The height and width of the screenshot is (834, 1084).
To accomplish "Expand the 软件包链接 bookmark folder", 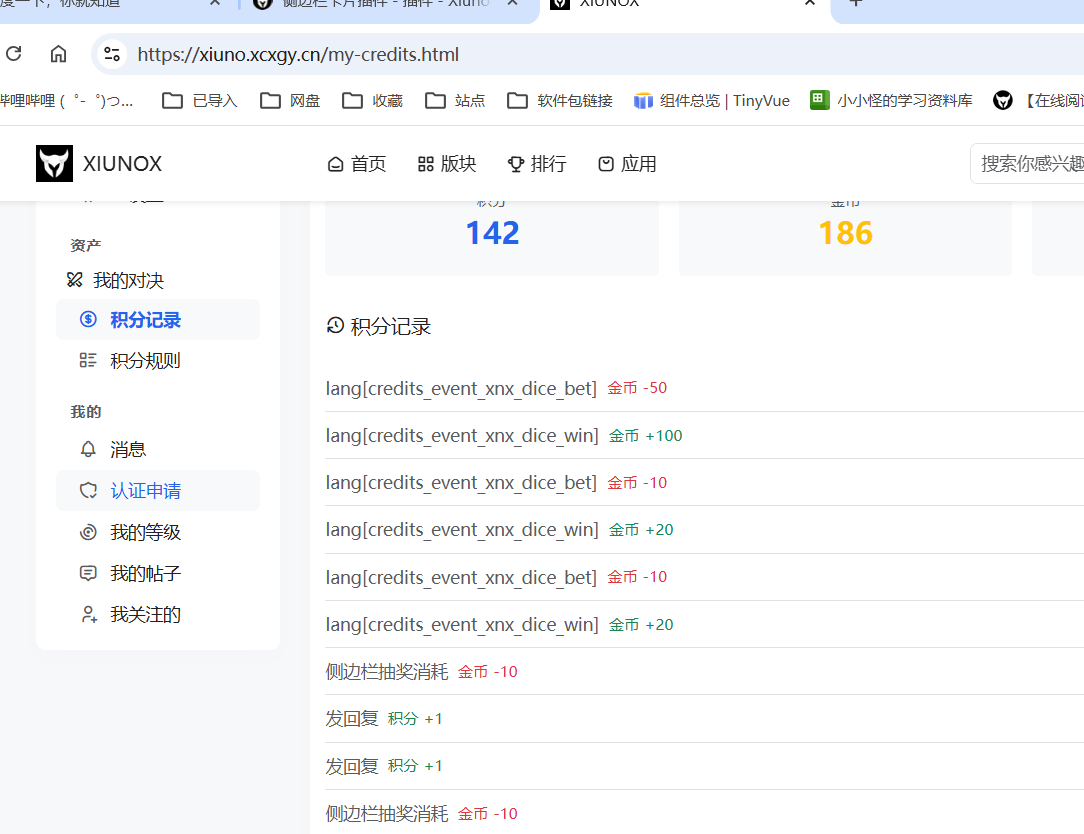I will click(x=560, y=100).
